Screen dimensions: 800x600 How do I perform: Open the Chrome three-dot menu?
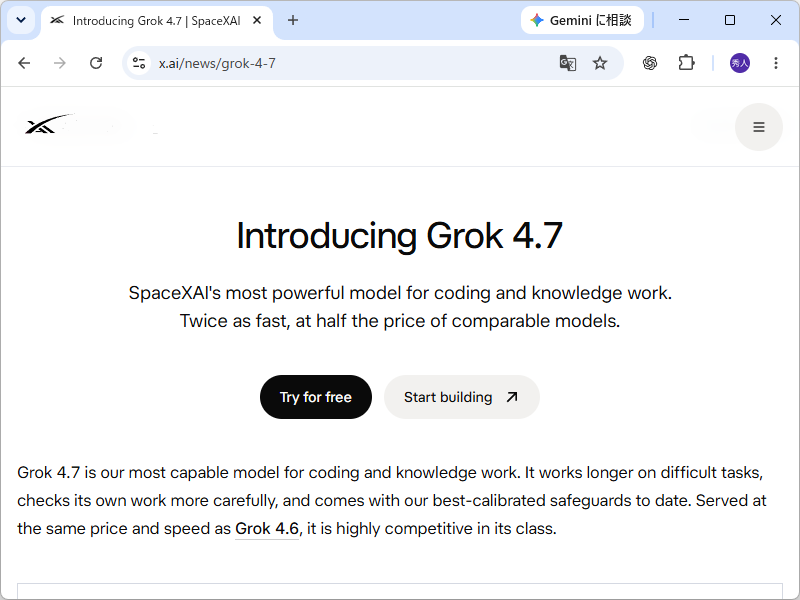pyautogui.click(x=776, y=63)
